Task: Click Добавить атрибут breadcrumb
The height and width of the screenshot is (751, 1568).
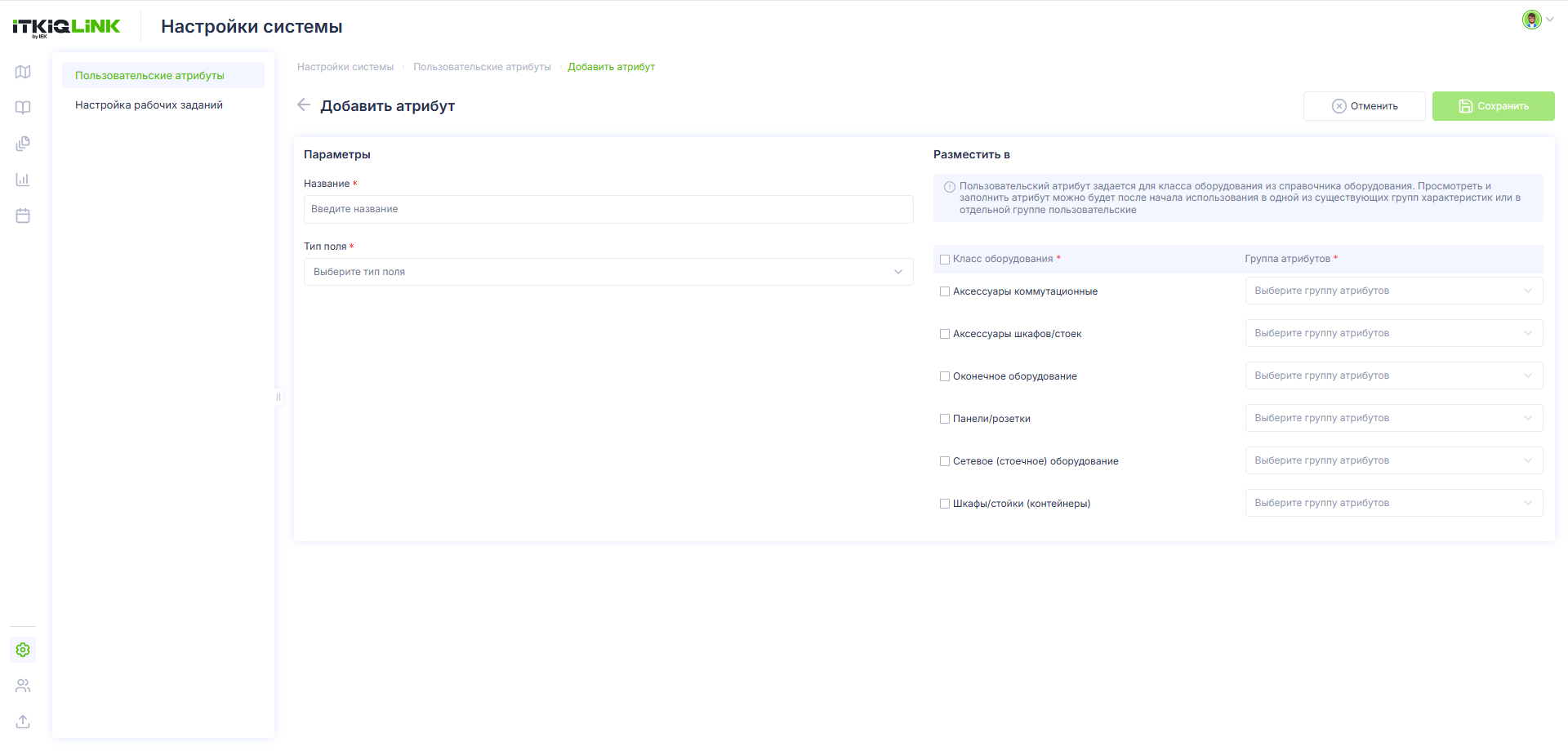Action: pyautogui.click(x=611, y=67)
